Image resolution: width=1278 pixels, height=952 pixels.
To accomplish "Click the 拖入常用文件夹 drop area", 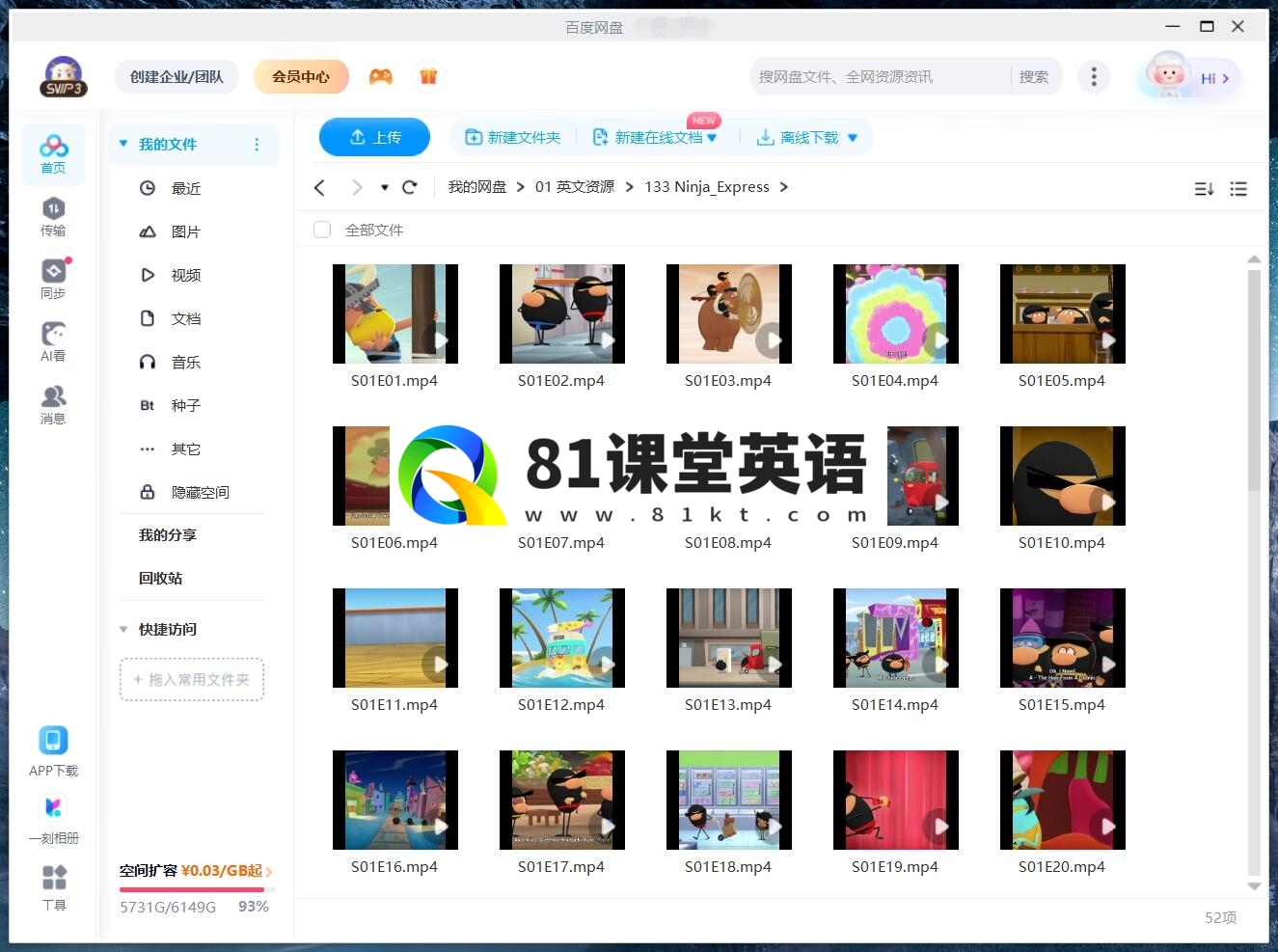I will click(x=192, y=679).
